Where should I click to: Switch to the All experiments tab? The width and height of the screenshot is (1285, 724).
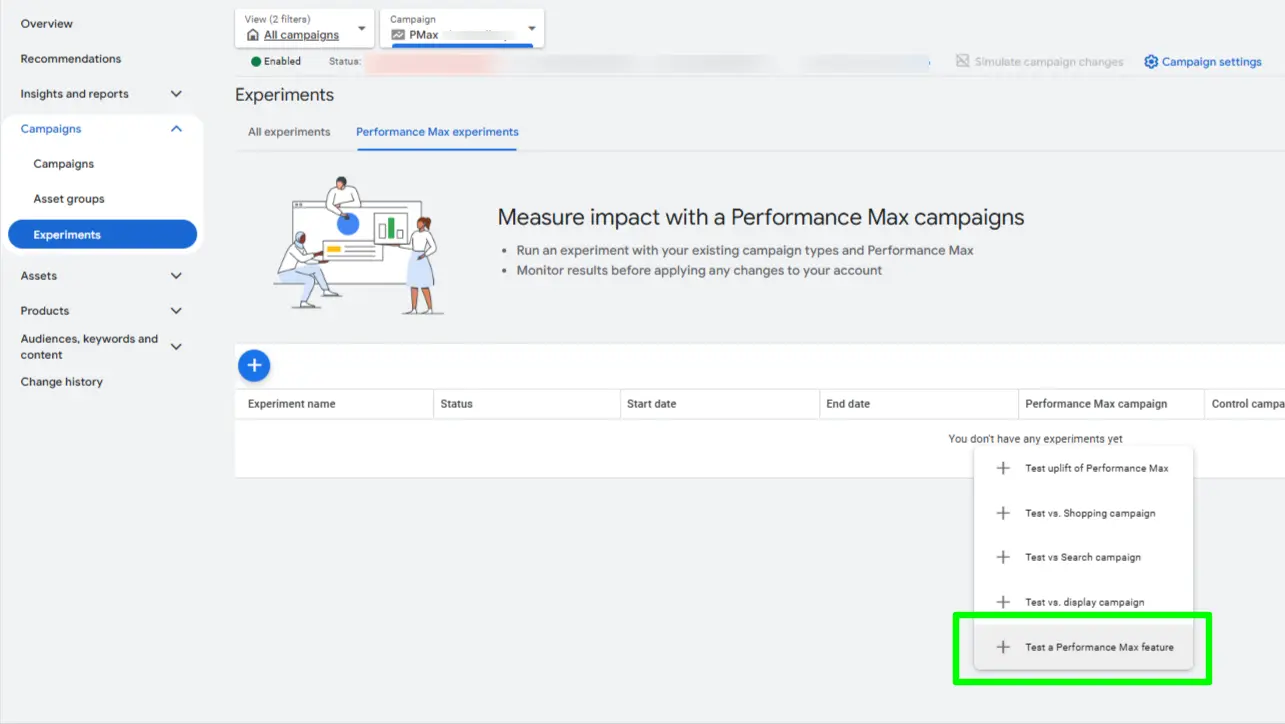tap(289, 132)
